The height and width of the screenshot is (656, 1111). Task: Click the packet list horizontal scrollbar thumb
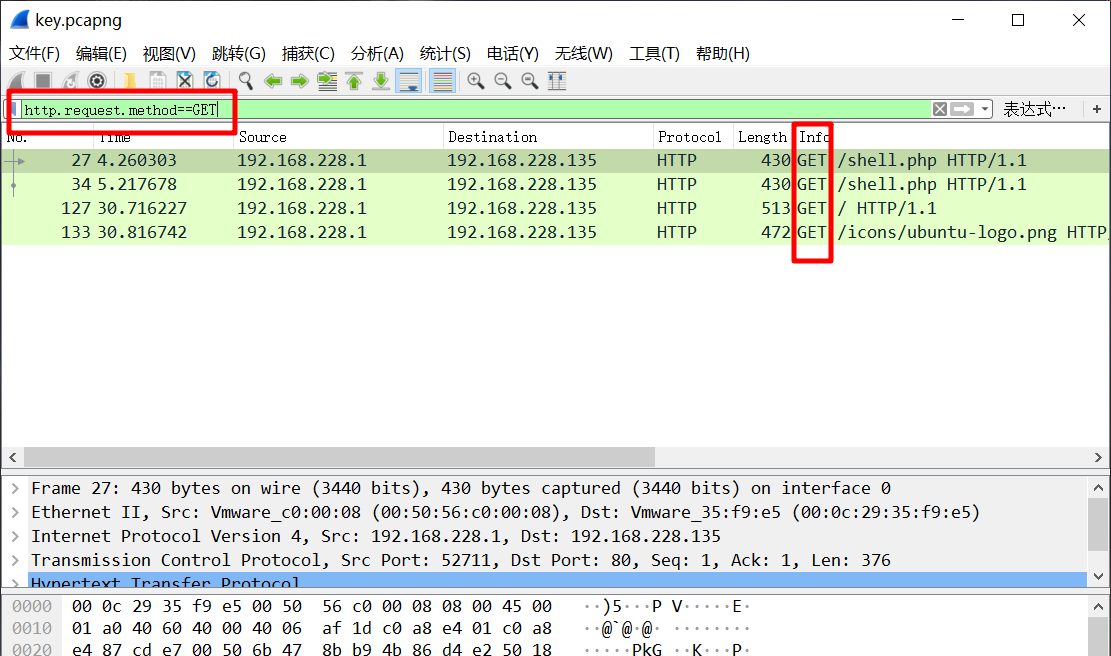coord(339,457)
